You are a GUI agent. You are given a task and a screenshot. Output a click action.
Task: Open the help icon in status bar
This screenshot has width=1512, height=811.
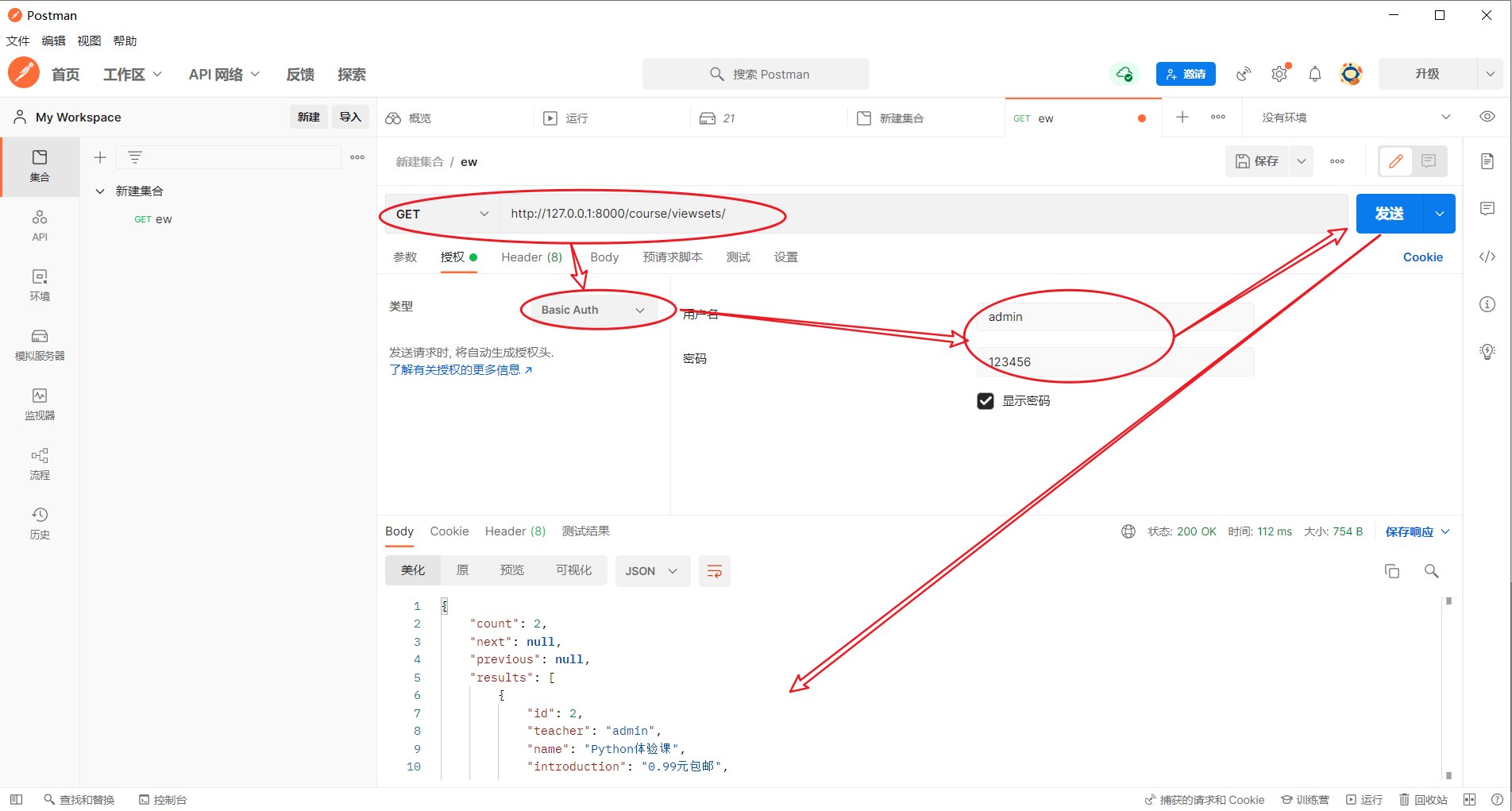click(x=1497, y=800)
